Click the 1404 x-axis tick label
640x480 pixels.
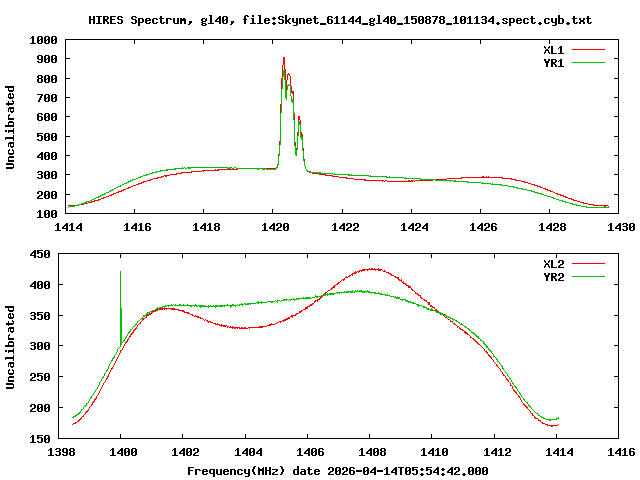(248, 452)
